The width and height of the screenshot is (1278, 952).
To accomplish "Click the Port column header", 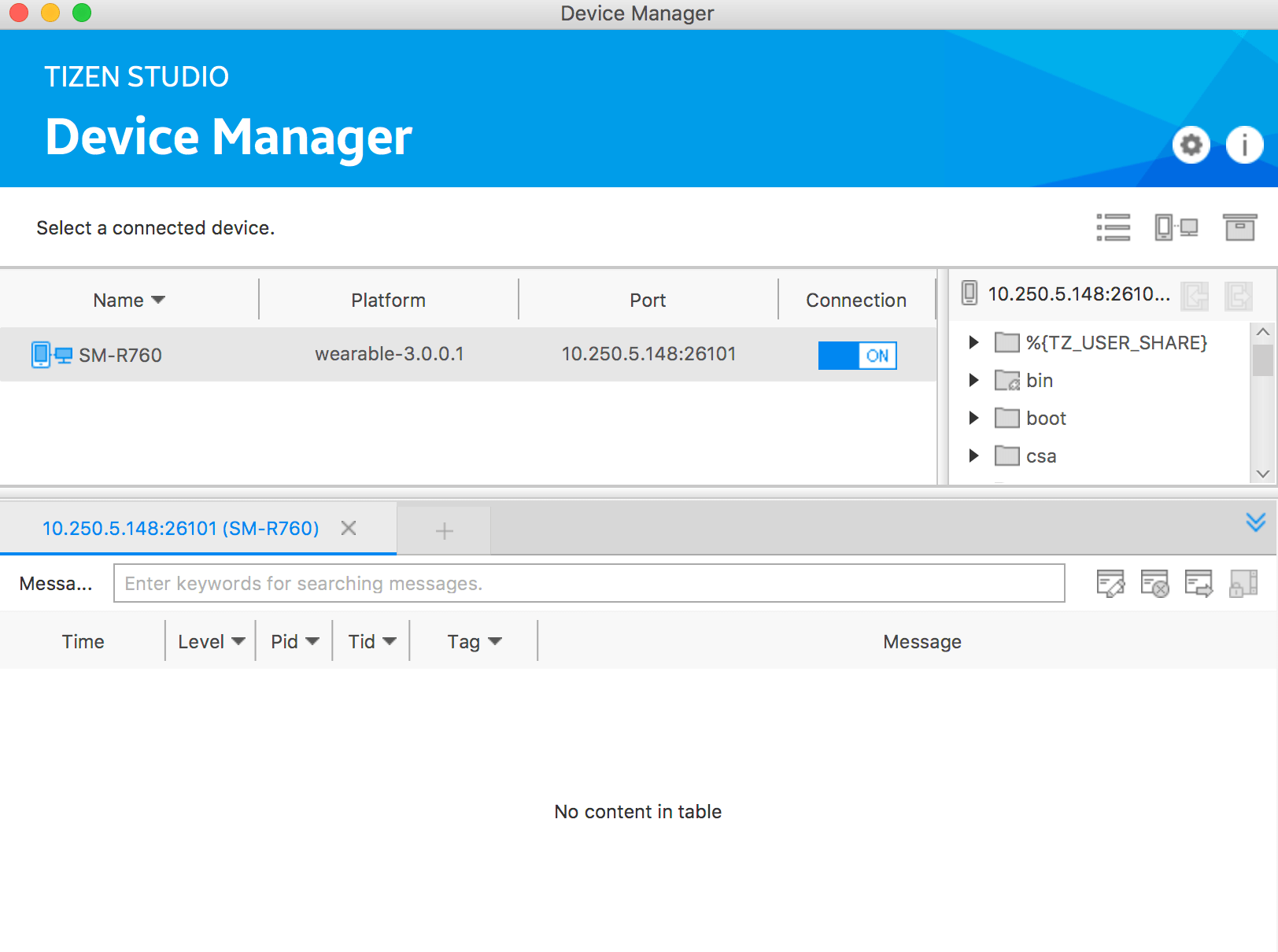I will (x=648, y=300).
